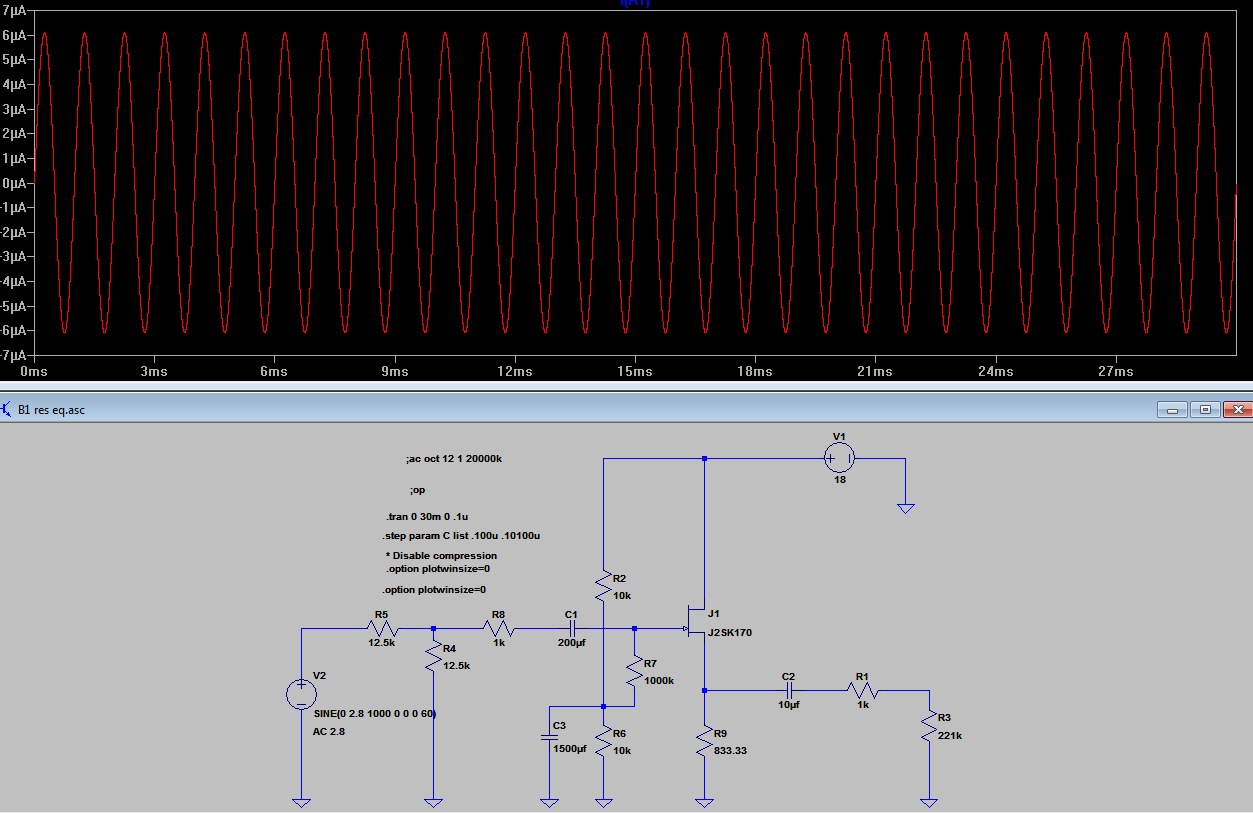1253x813 pixels.
Task: Select the C3 capacitor symbol
Action: tap(549, 736)
